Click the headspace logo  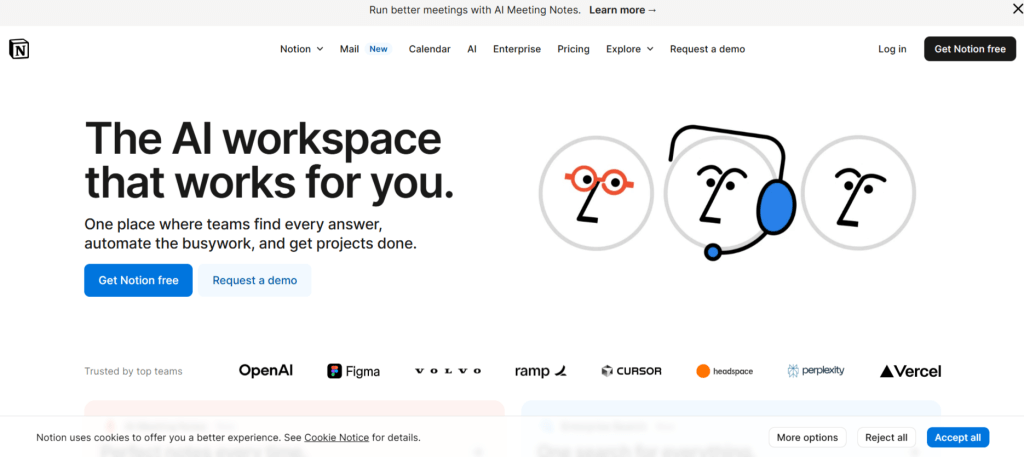724,371
